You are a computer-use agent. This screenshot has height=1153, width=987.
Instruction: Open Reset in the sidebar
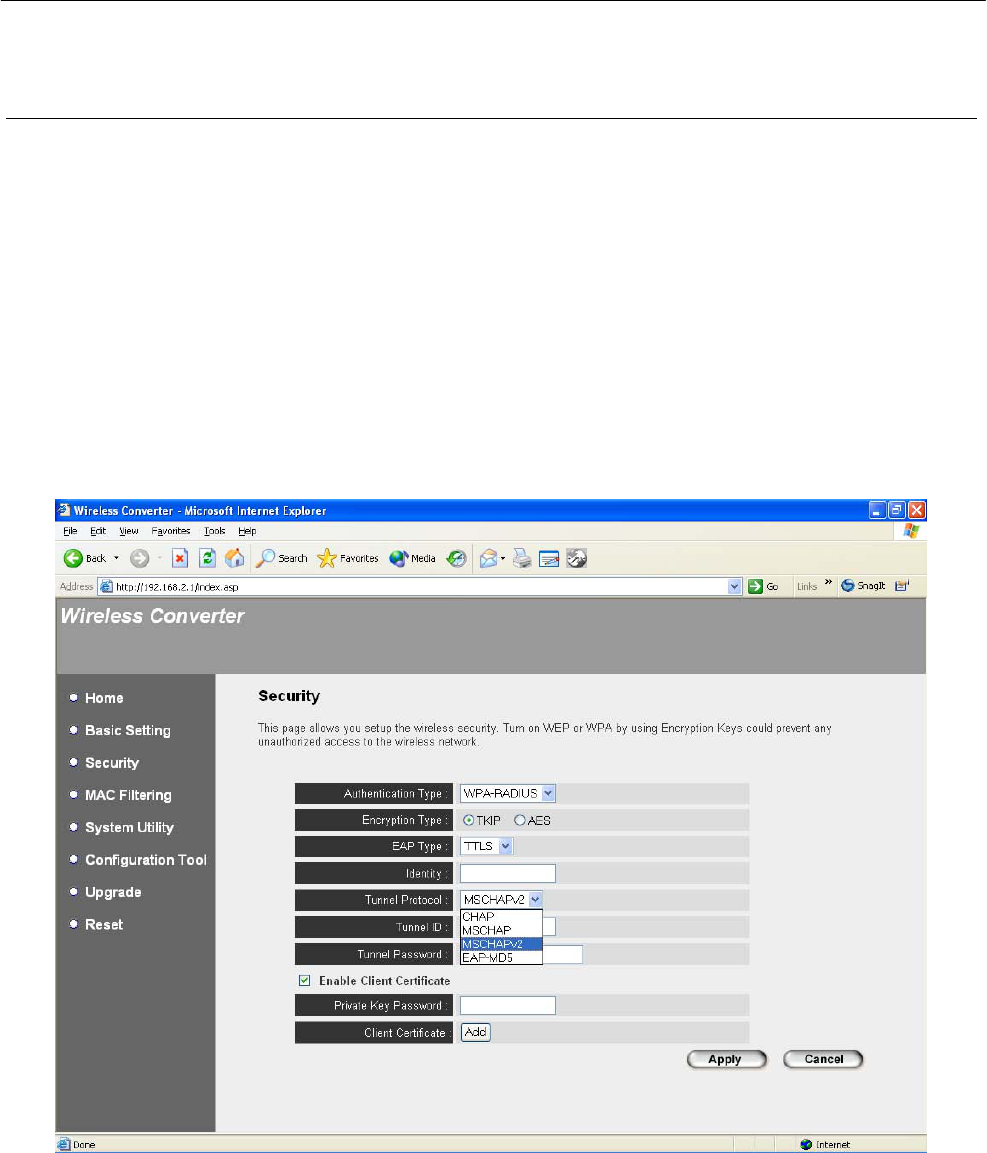pyautogui.click(x=104, y=924)
